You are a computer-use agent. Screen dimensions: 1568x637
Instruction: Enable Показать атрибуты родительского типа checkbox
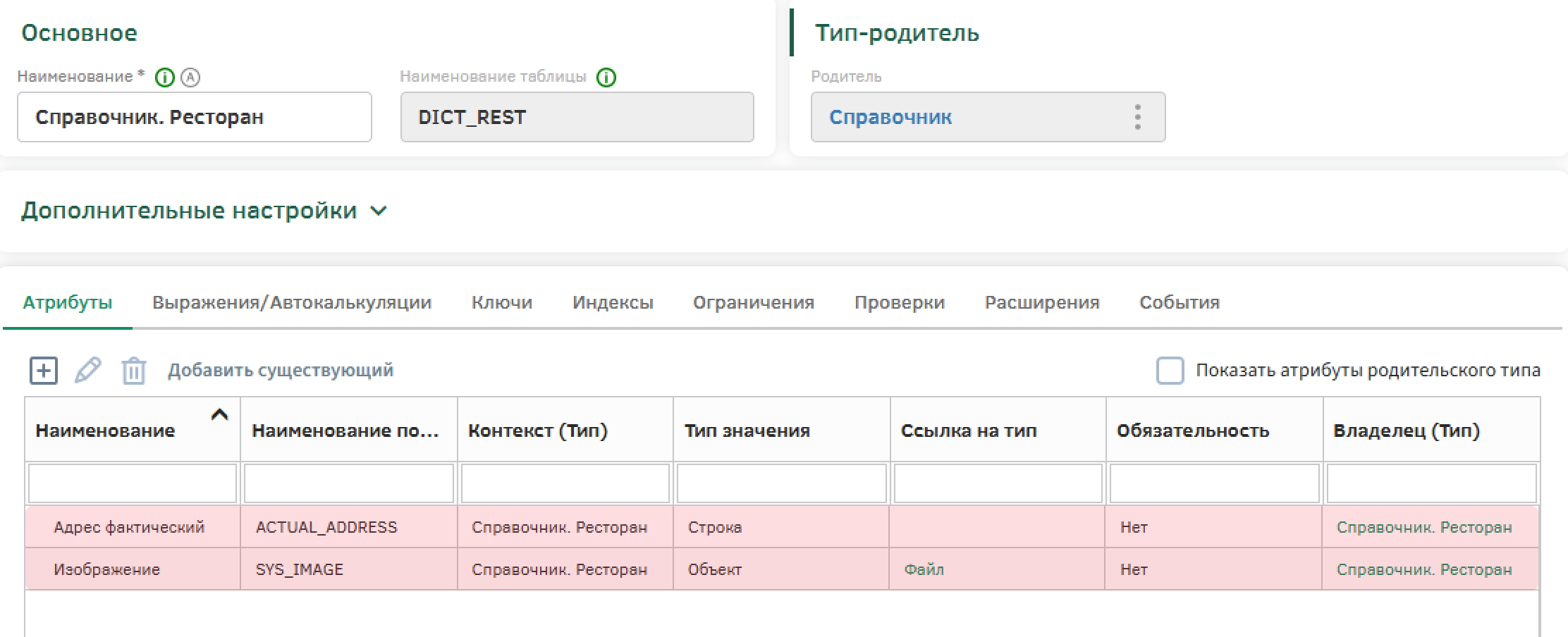[1170, 371]
